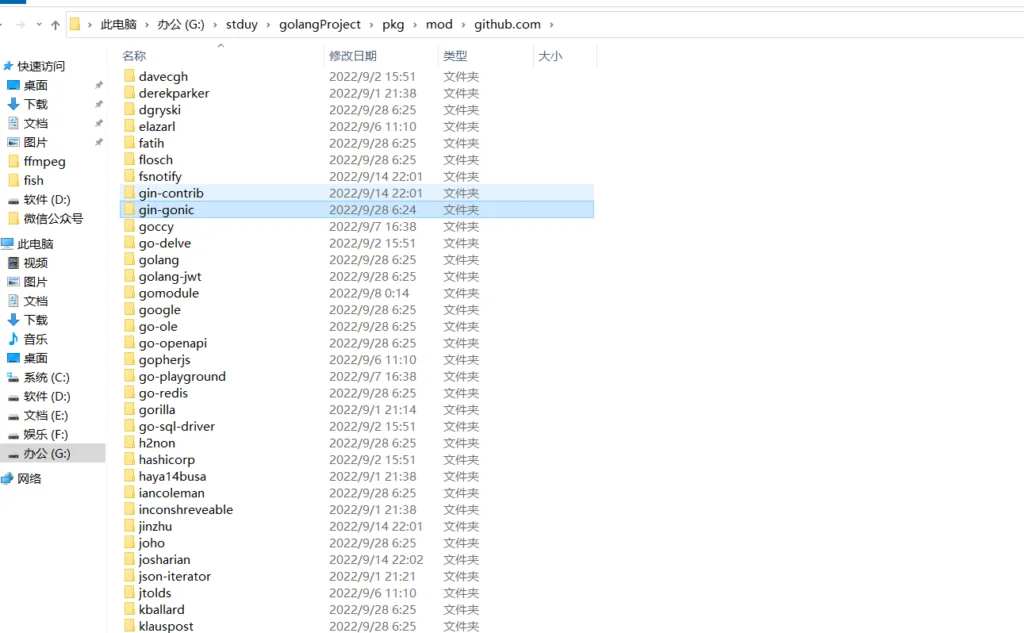Click the davecgh folder icon
The height and width of the screenshot is (633, 1024).
129,76
